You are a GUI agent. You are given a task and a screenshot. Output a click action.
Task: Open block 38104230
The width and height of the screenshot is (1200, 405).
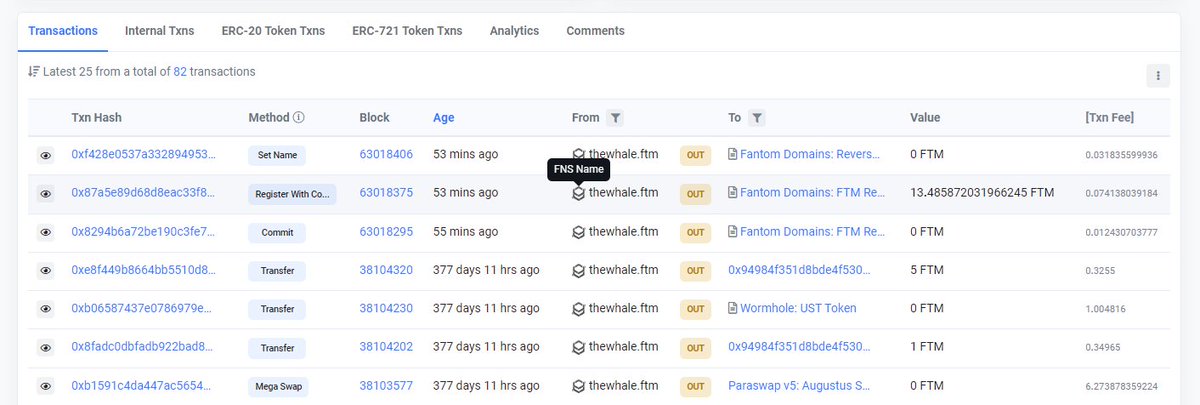coord(386,309)
